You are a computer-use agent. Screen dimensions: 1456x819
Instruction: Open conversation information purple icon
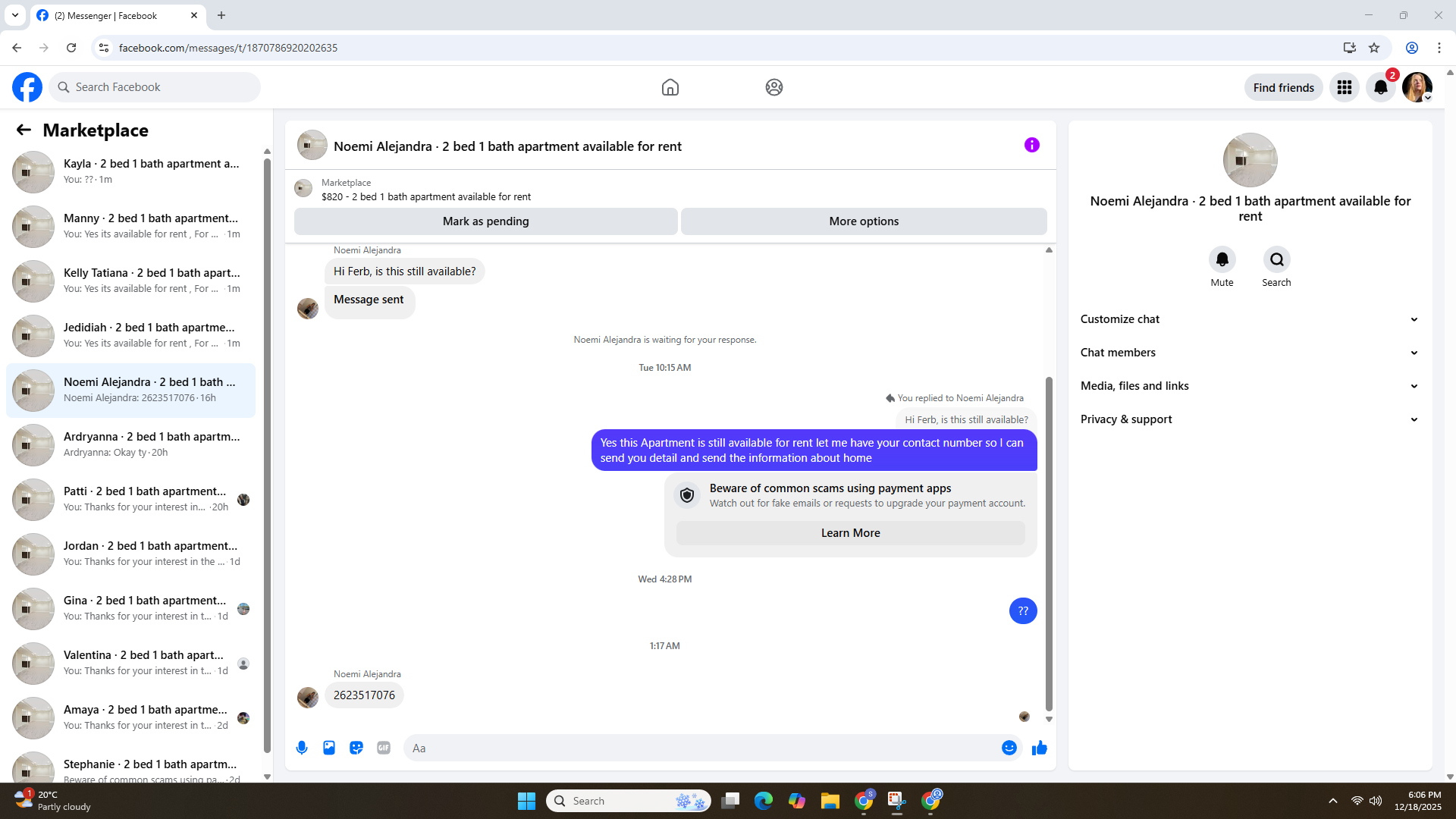tap(1032, 145)
